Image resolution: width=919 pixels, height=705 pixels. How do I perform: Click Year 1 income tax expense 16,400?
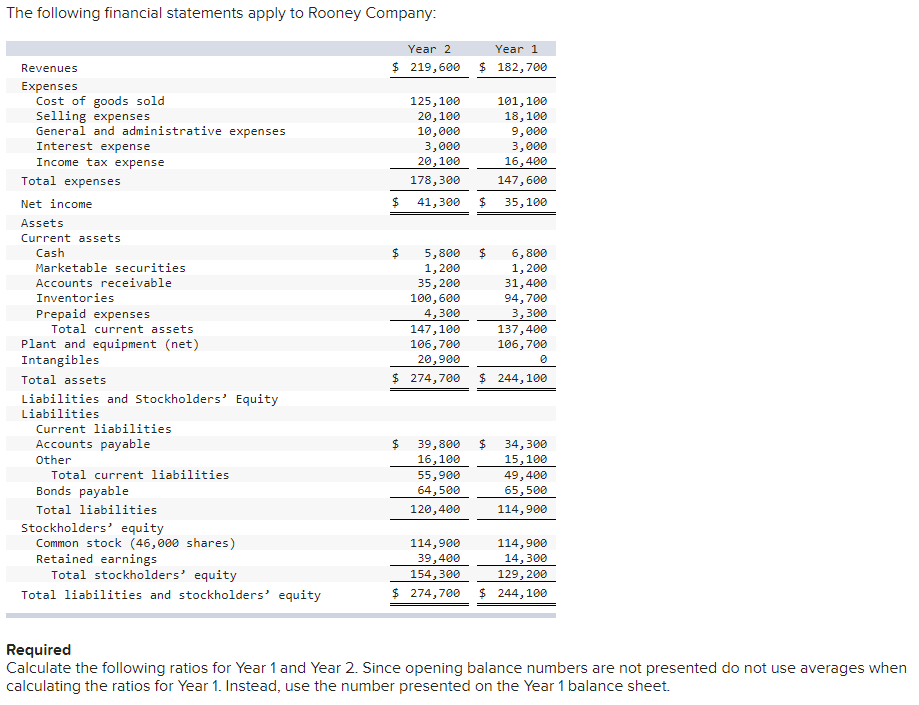pyautogui.click(x=526, y=161)
